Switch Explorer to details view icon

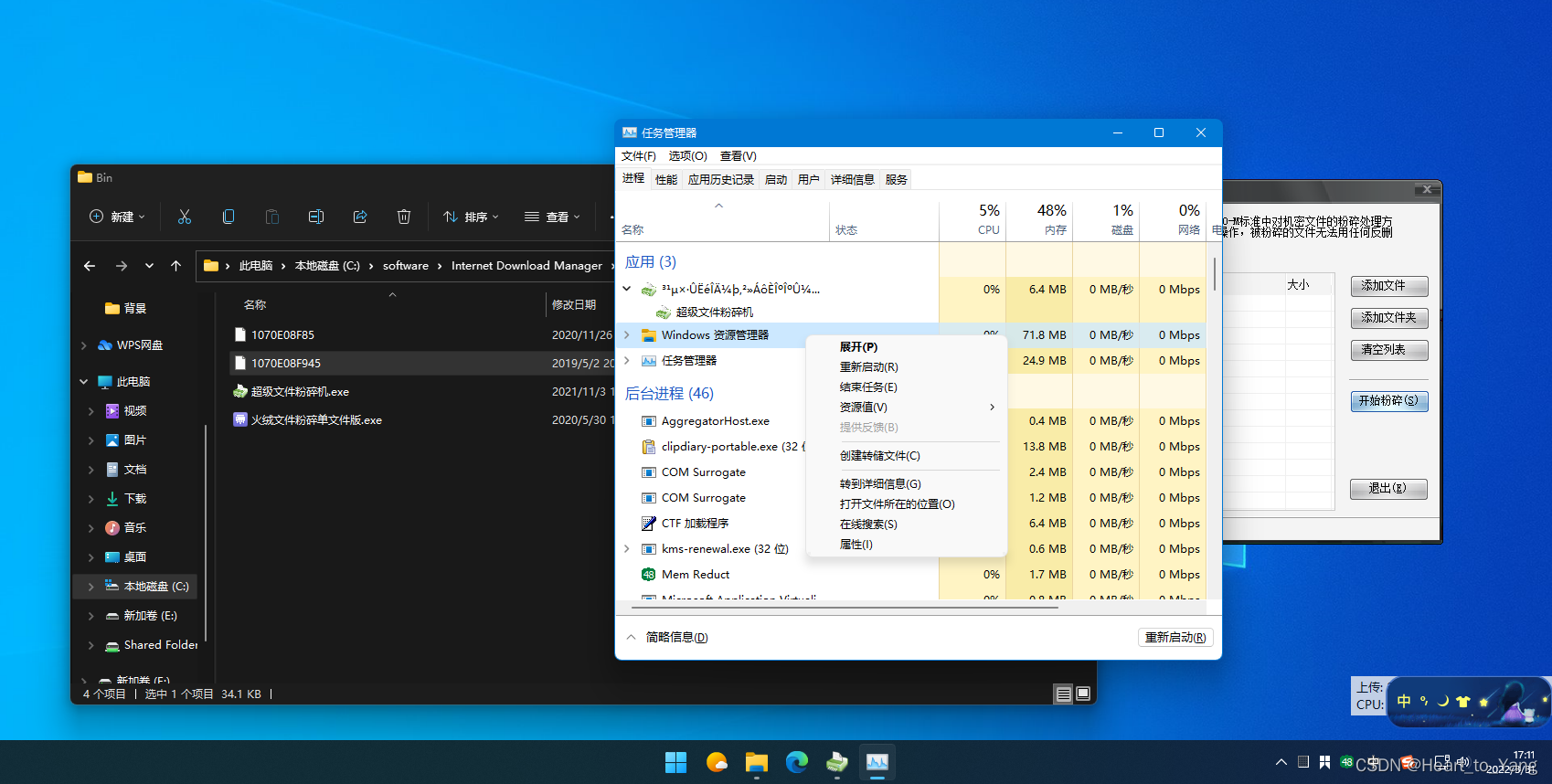click(1063, 694)
